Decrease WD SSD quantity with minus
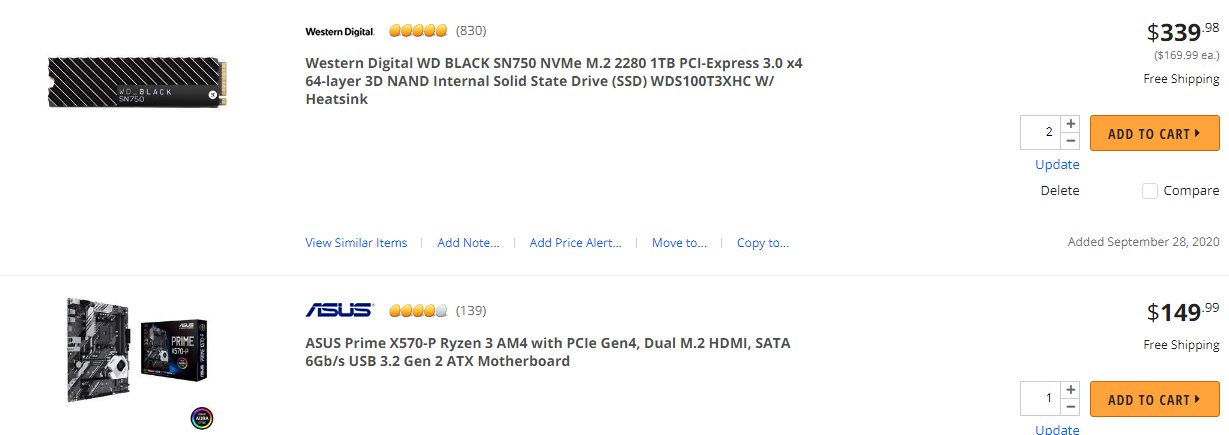The image size is (1229, 435). point(1071,141)
